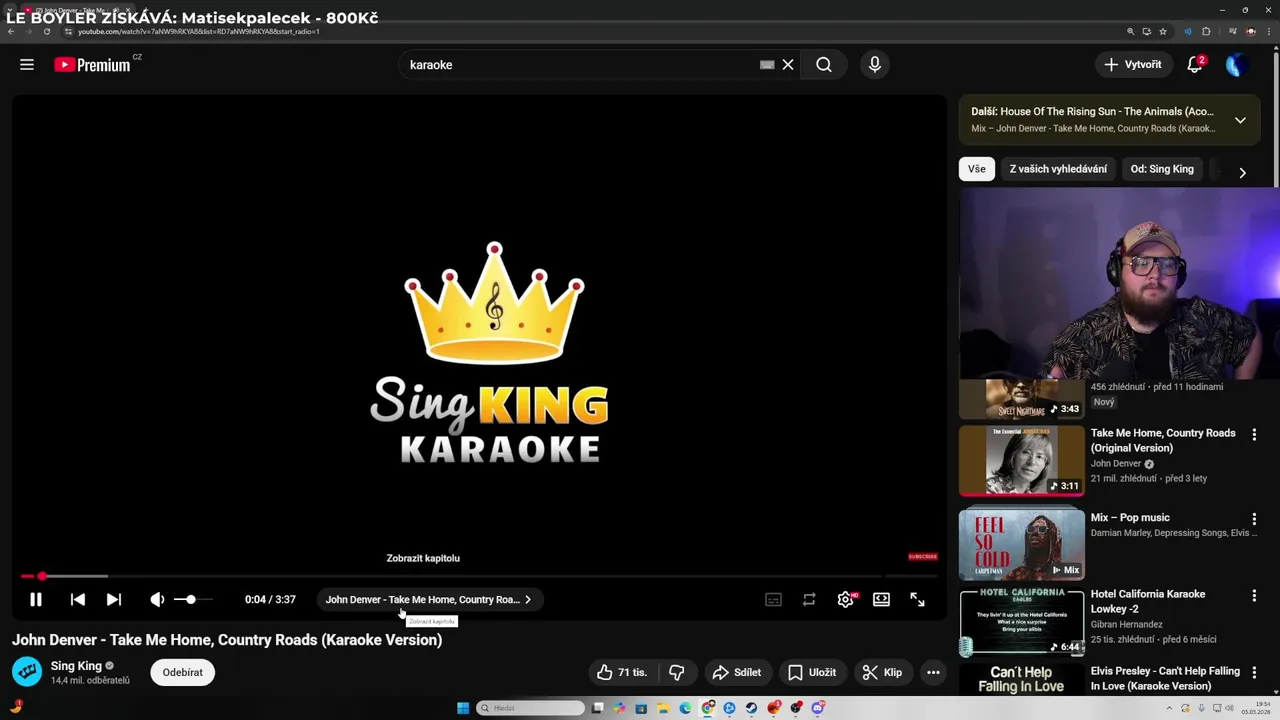Enter fullscreen mode

(917, 600)
